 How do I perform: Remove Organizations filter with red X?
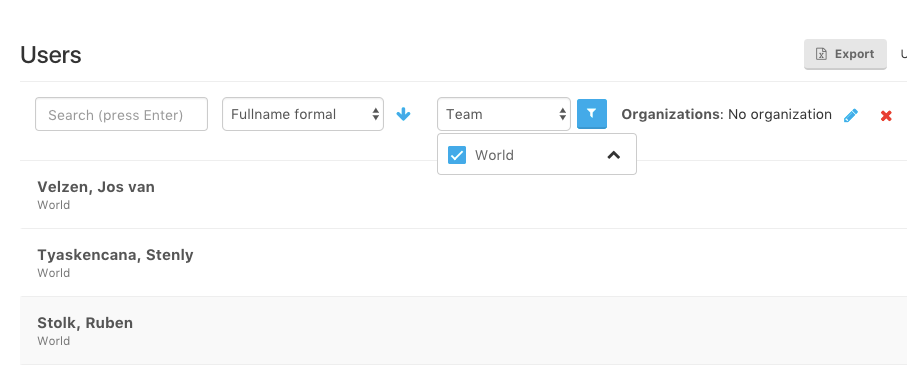[886, 116]
